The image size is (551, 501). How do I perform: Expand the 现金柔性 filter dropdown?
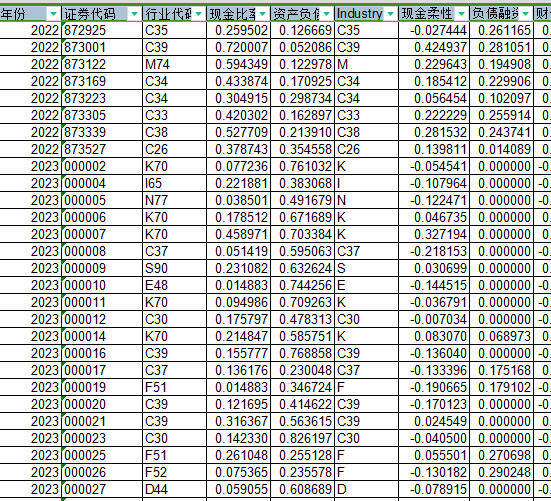(x=462, y=14)
